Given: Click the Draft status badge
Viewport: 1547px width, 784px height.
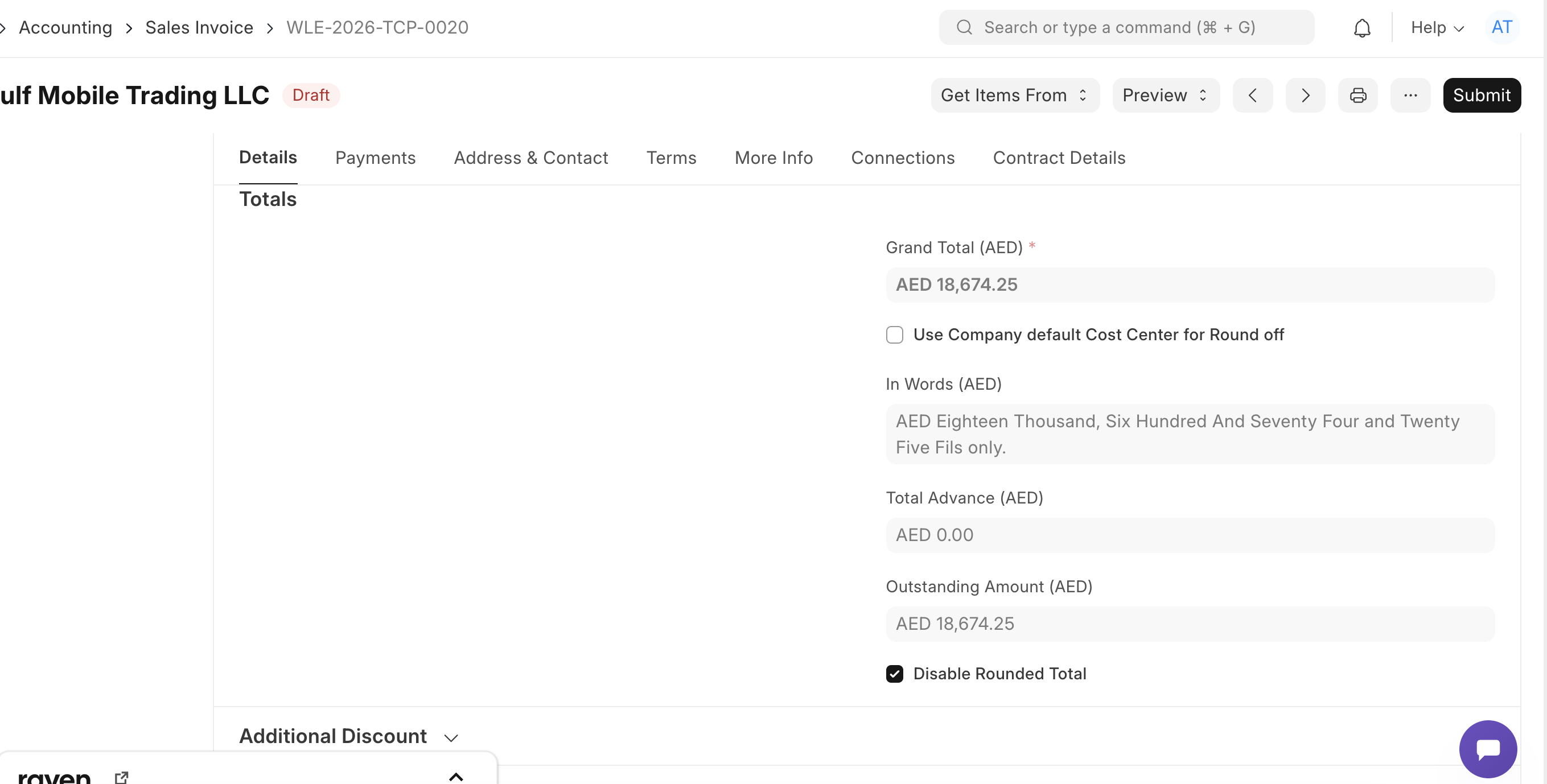Looking at the screenshot, I should coord(310,96).
